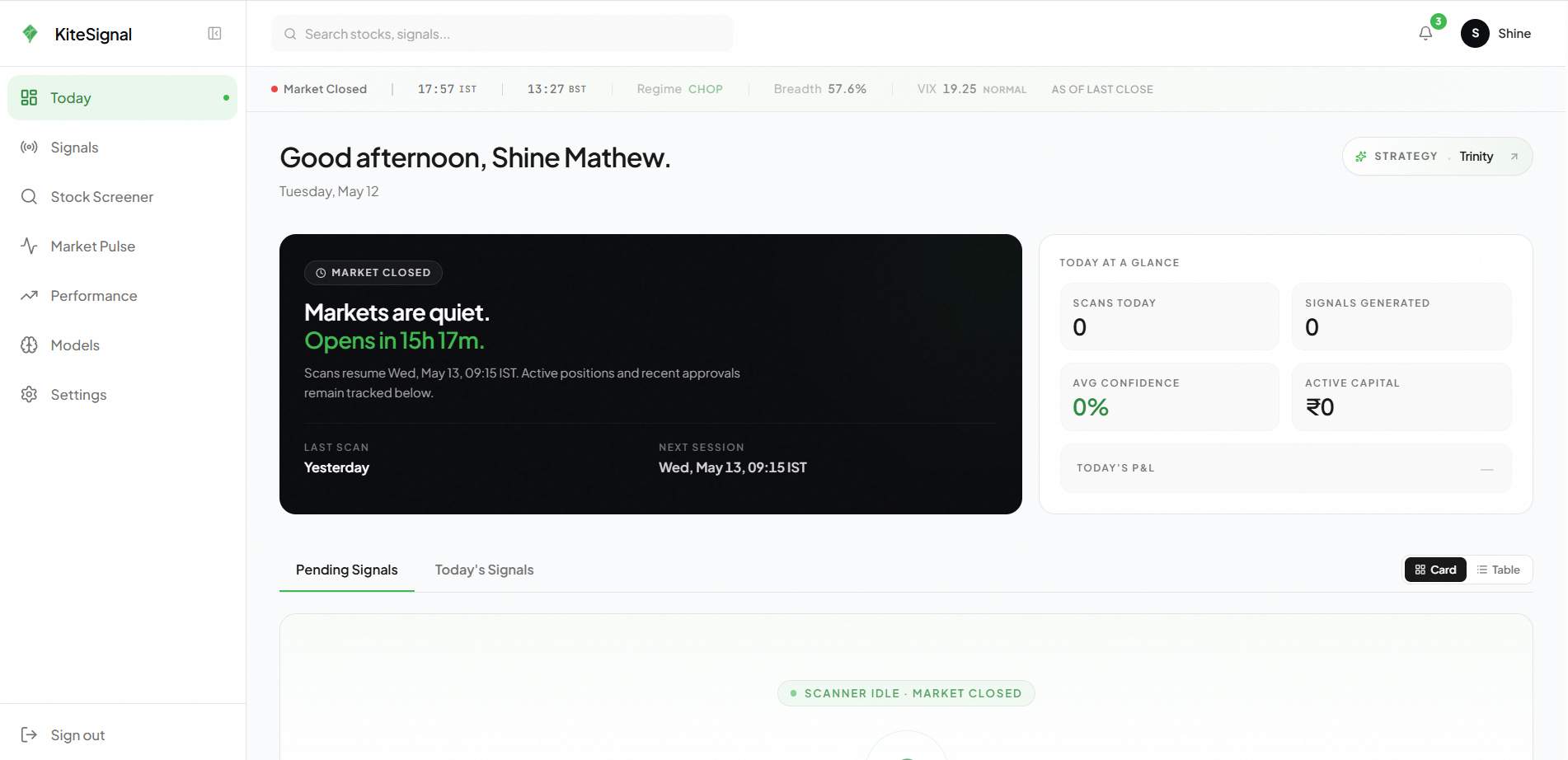Click the Signals broadcast icon
The width and height of the screenshot is (1568, 760).
(29, 148)
